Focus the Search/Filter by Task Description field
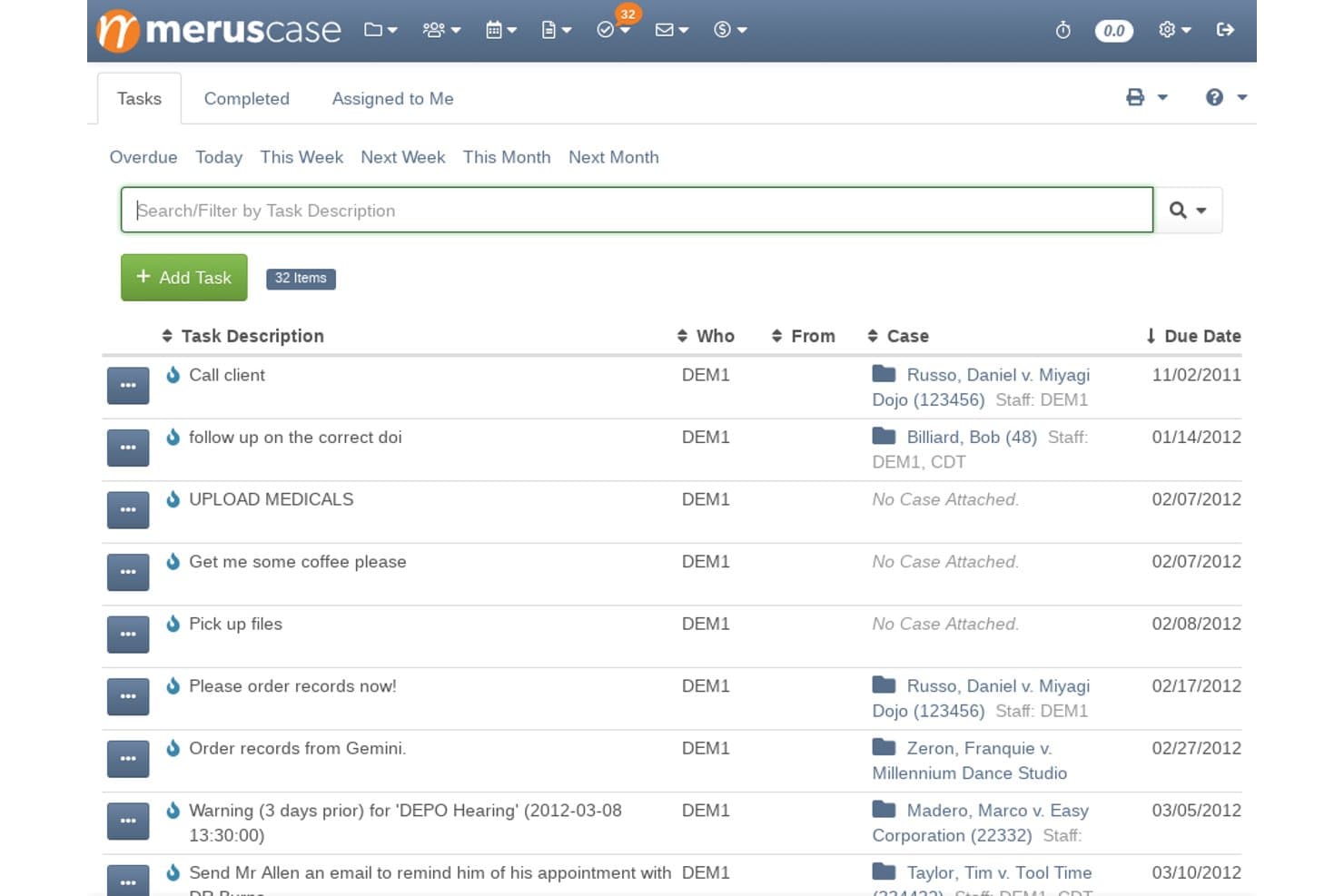 click(637, 210)
